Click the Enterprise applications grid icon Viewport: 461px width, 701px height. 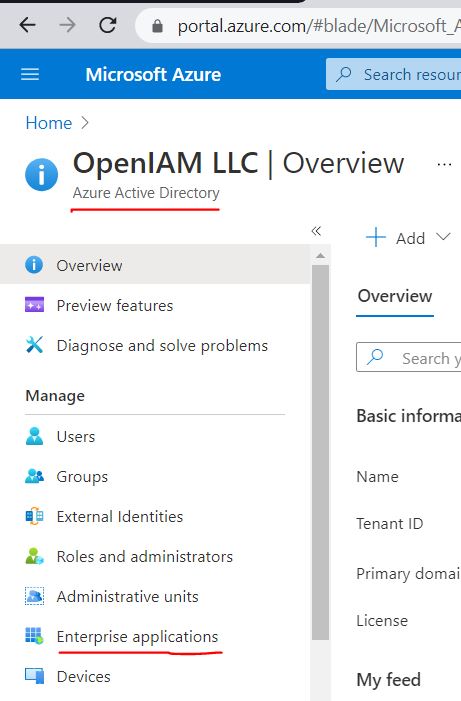coord(34,636)
